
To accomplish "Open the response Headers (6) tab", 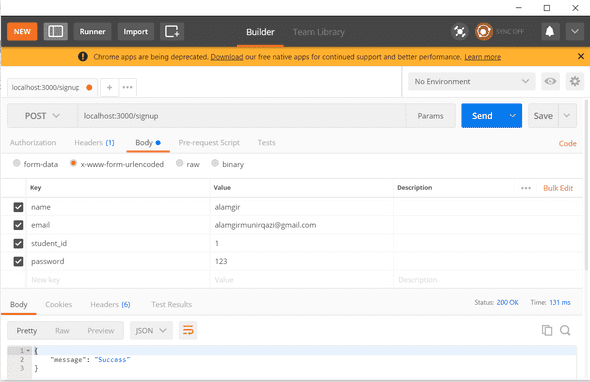I will 110,304.
